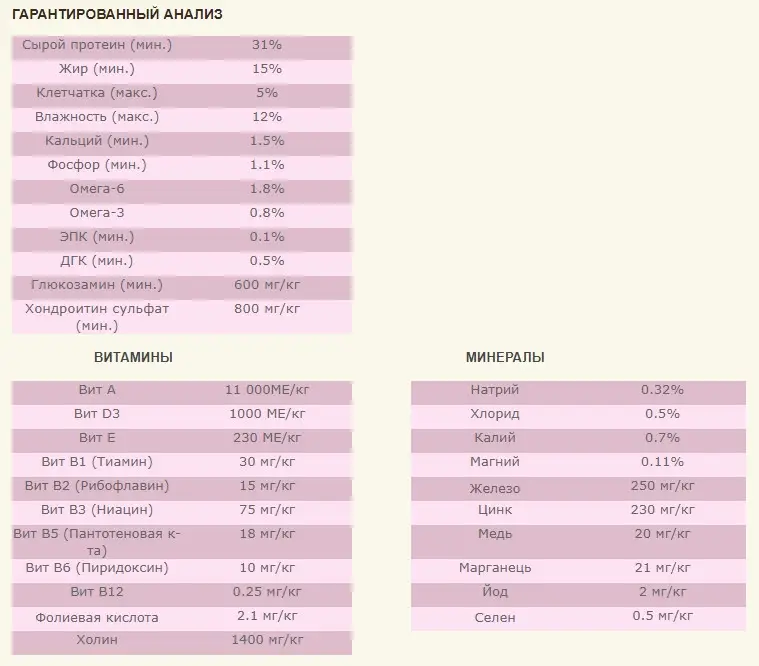Click the Марганець row label
759x666 pixels.
(x=494, y=568)
